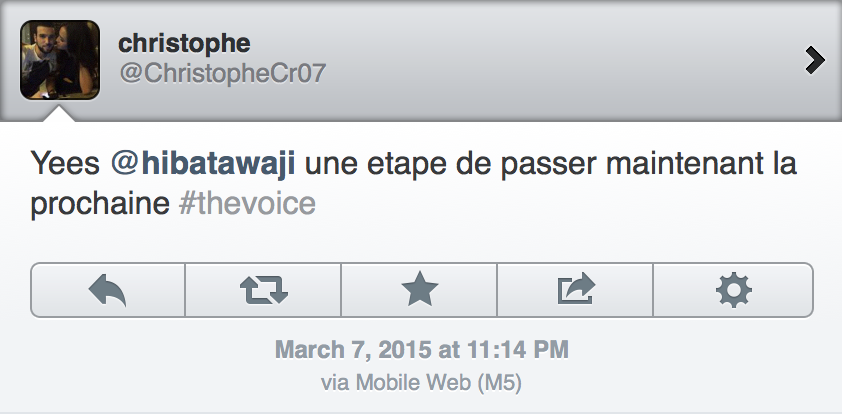Open tweet settings gear menu
842x416 pixels.
click(733, 290)
